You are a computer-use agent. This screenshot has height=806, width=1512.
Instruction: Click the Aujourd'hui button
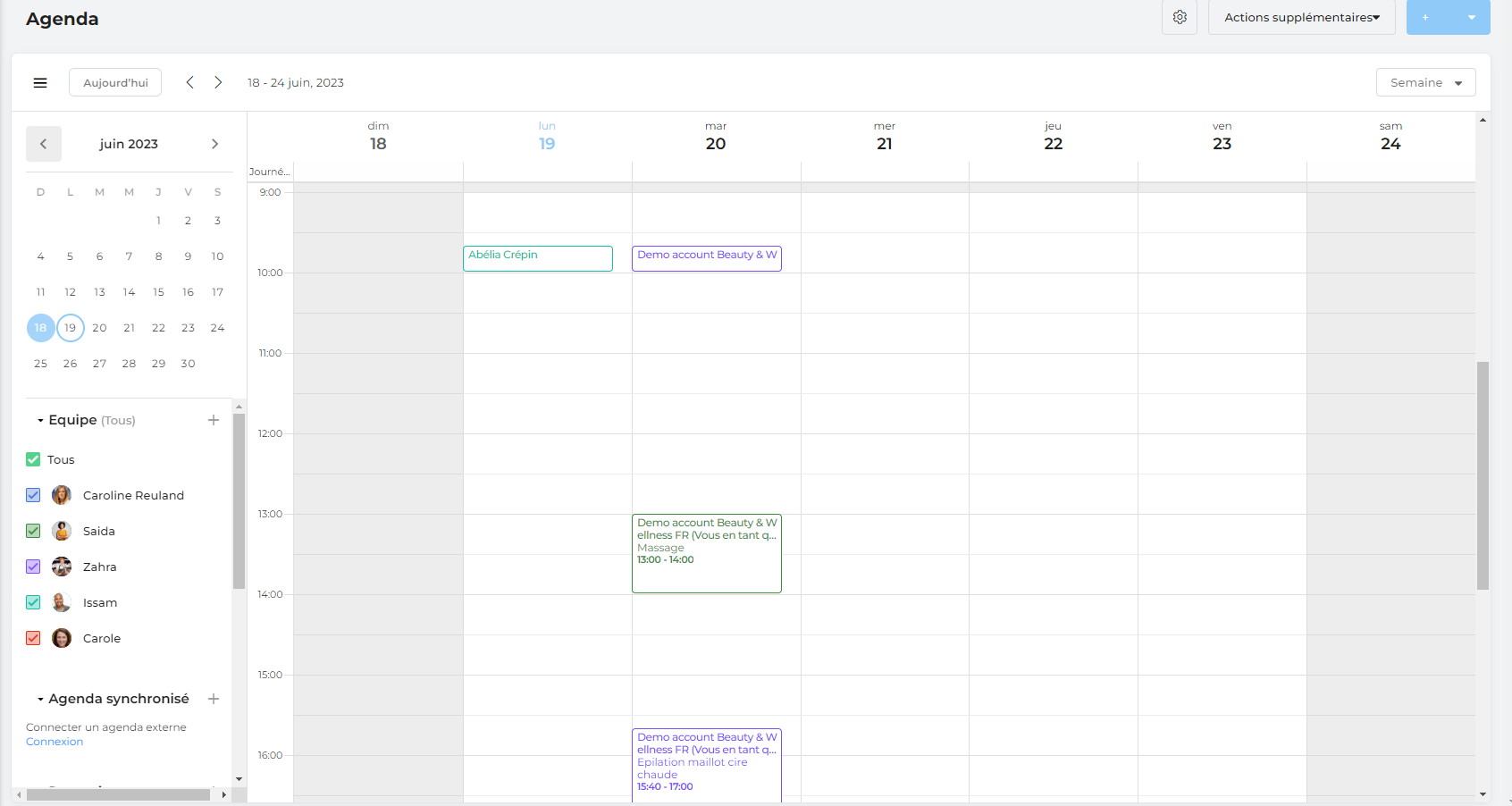tap(115, 82)
